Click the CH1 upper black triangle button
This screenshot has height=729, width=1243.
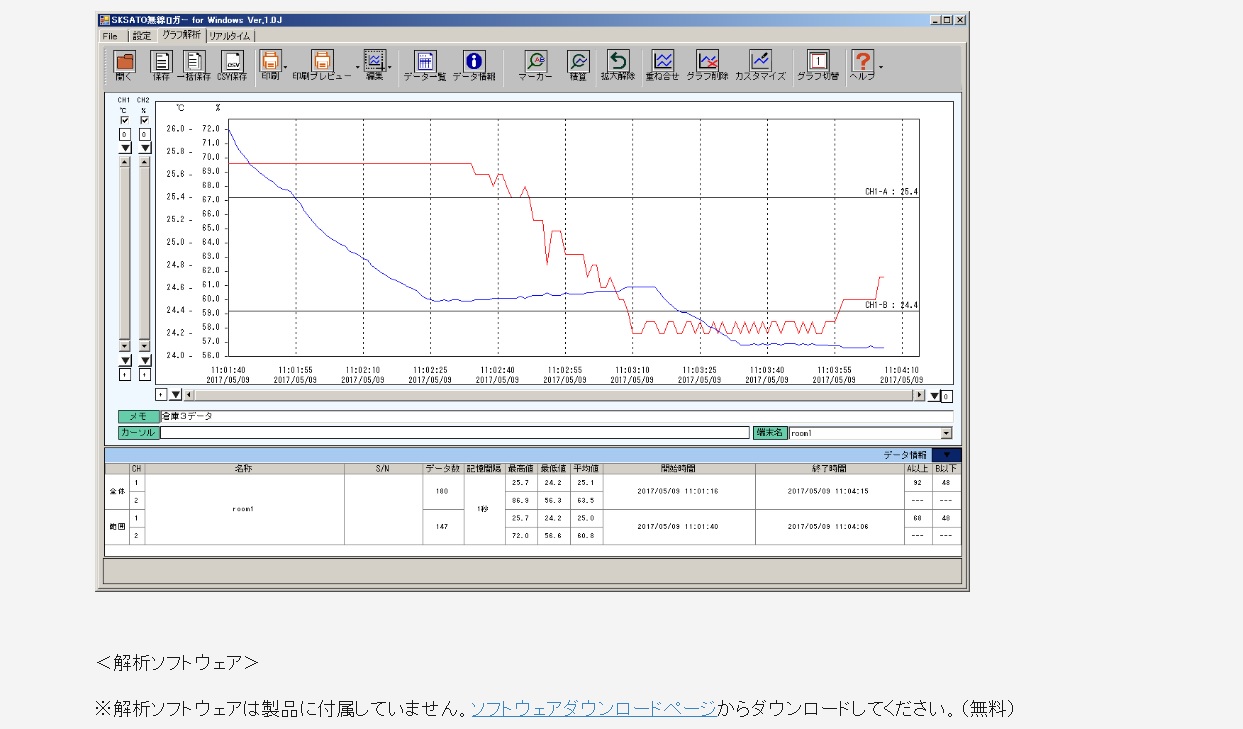point(125,148)
